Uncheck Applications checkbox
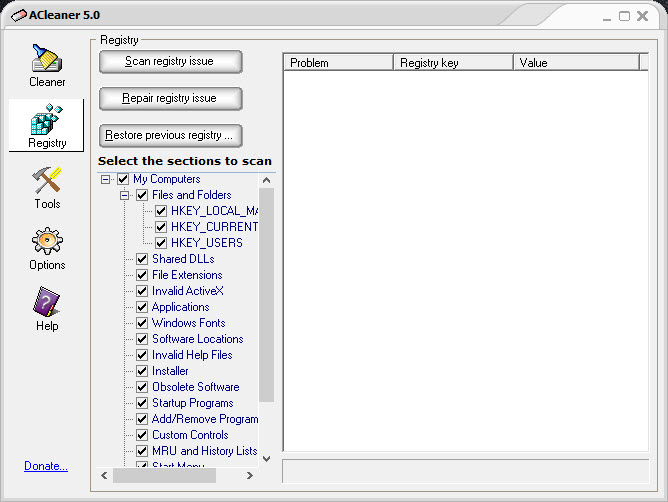668x502 pixels. 142,307
